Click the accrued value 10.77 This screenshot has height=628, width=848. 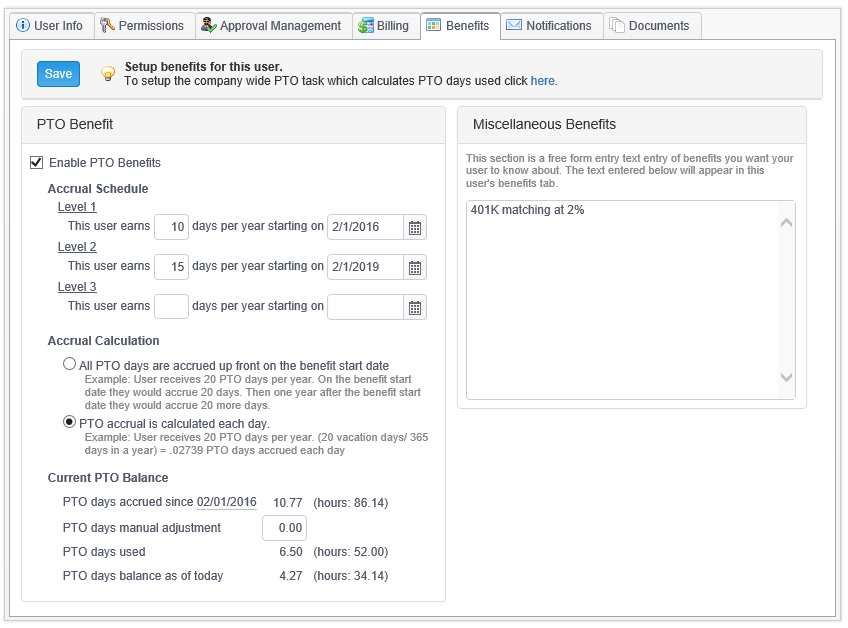pyautogui.click(x=288, y=503)
